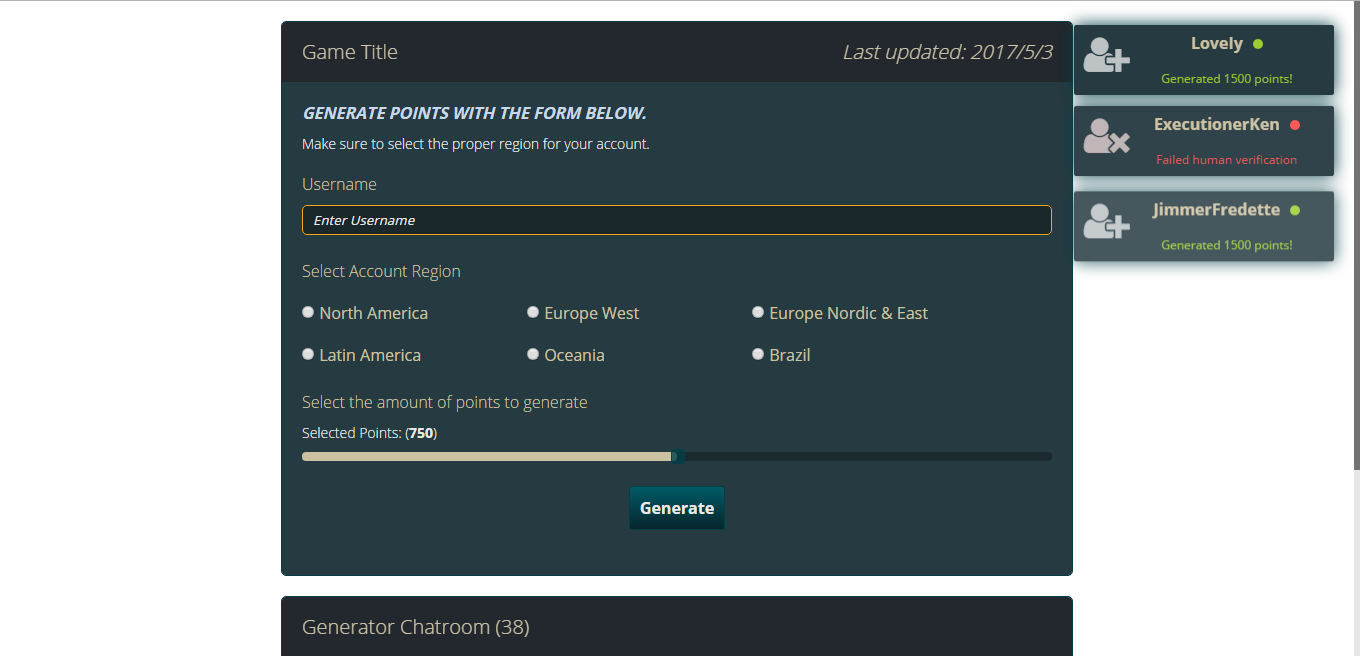Screen dimensions: 1360x656
Task: Click the JimmerFredette username notification
Action: 1217,210
